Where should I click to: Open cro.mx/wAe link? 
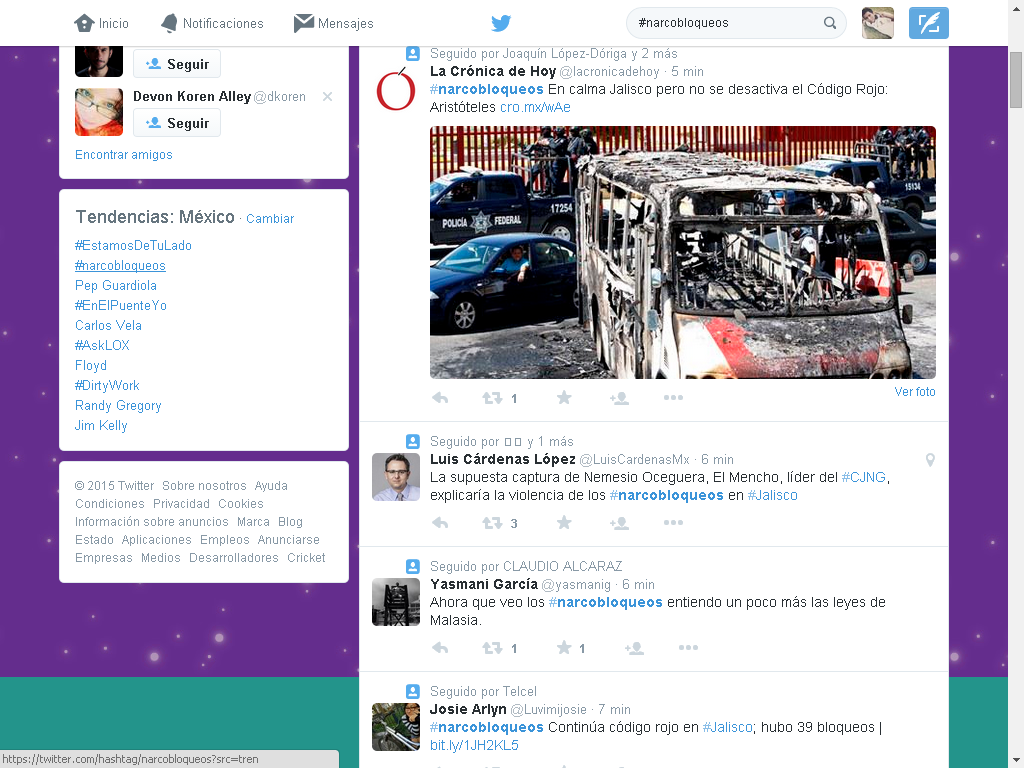pyautogui.click(x=536, y=107)
